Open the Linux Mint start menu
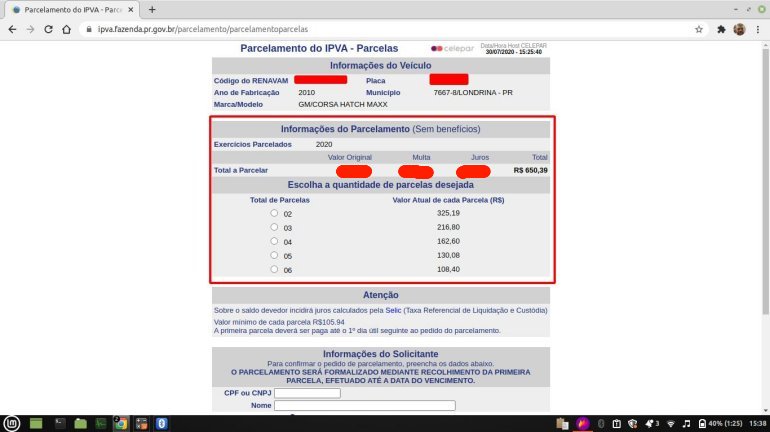The height and width of the screenshot is (432, 770). (12, 422)
